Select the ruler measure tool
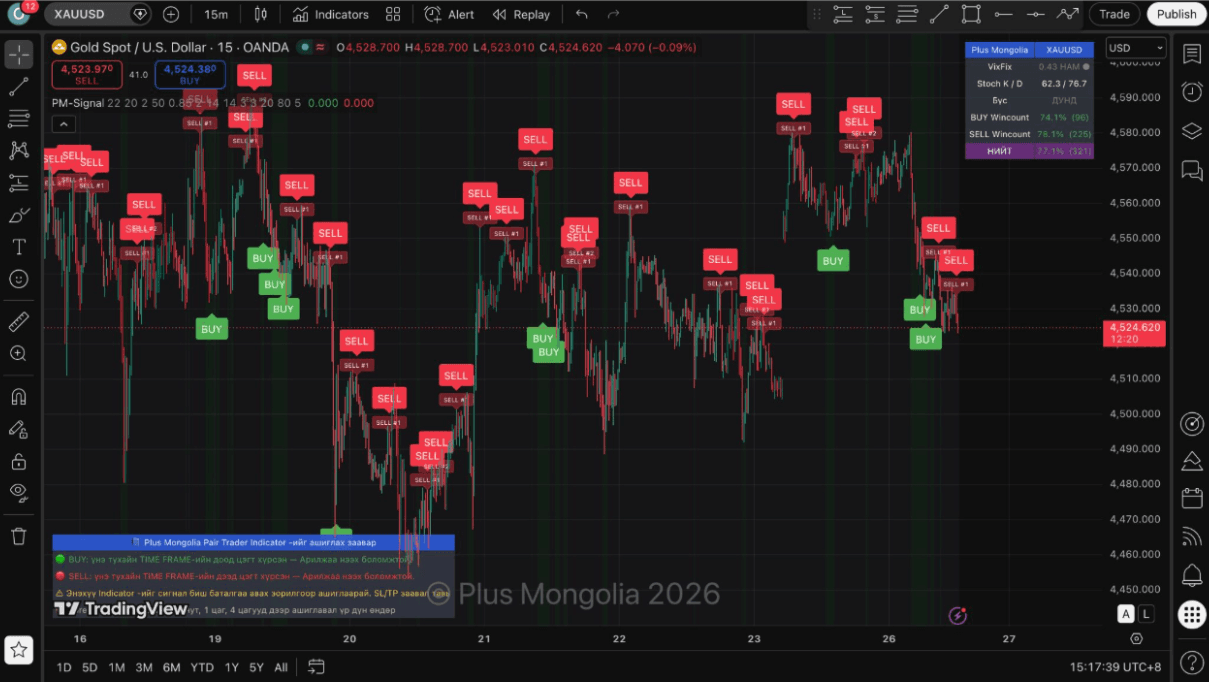Screen dimensions: 1209x682 point(18,322)
